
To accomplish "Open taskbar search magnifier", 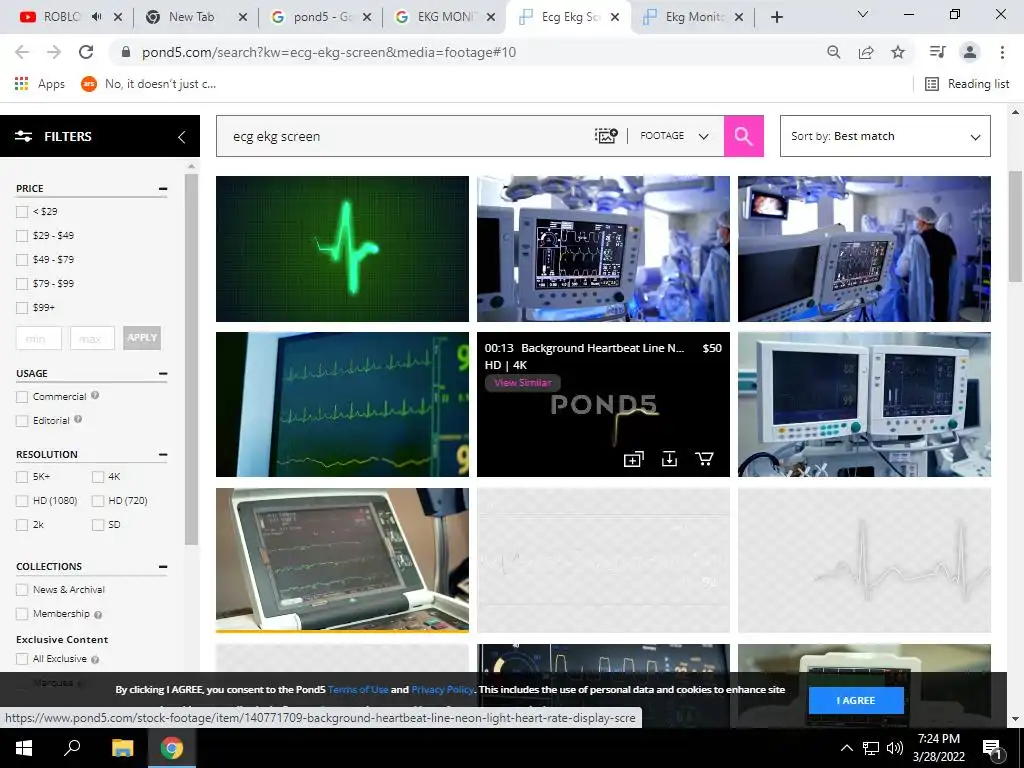I will coord(72,748).
